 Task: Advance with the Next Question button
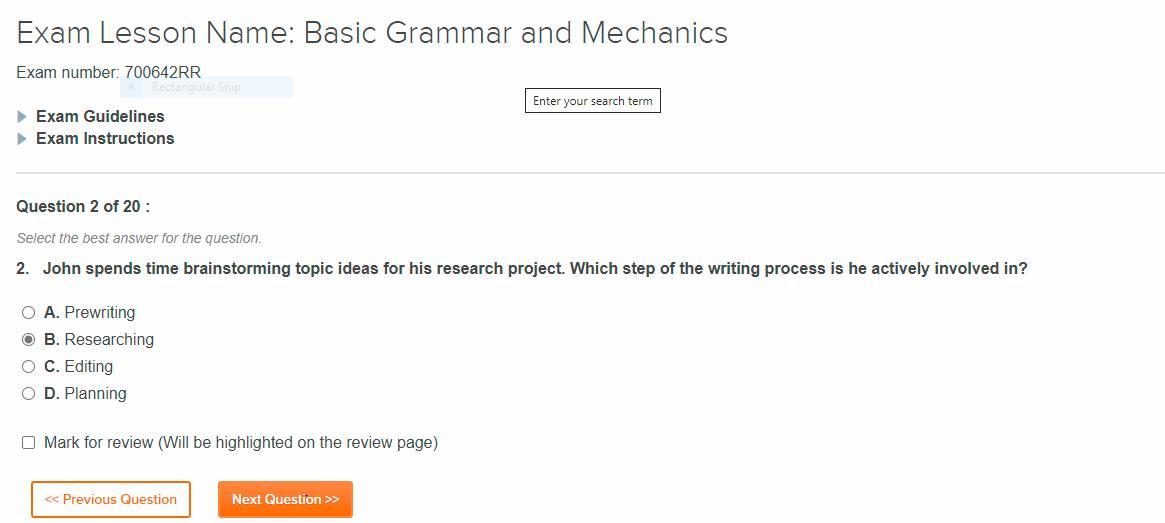(x=285, y=500)
